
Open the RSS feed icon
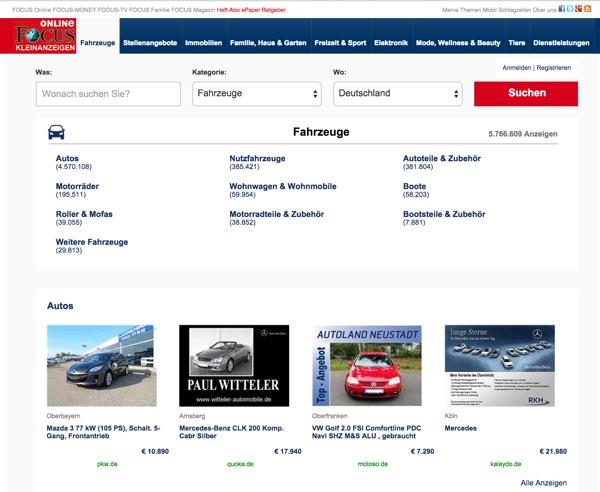tap(590, 9)
